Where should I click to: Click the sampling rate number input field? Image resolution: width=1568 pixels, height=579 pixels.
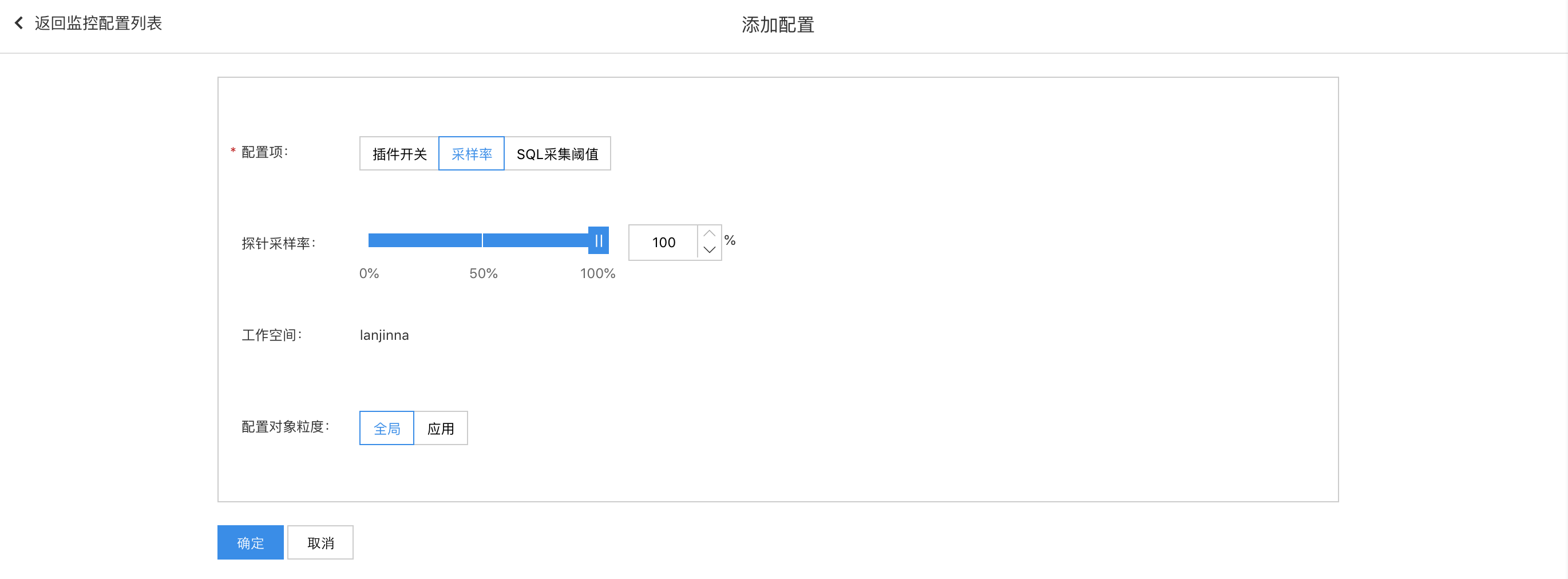click(x=663, y=243)
